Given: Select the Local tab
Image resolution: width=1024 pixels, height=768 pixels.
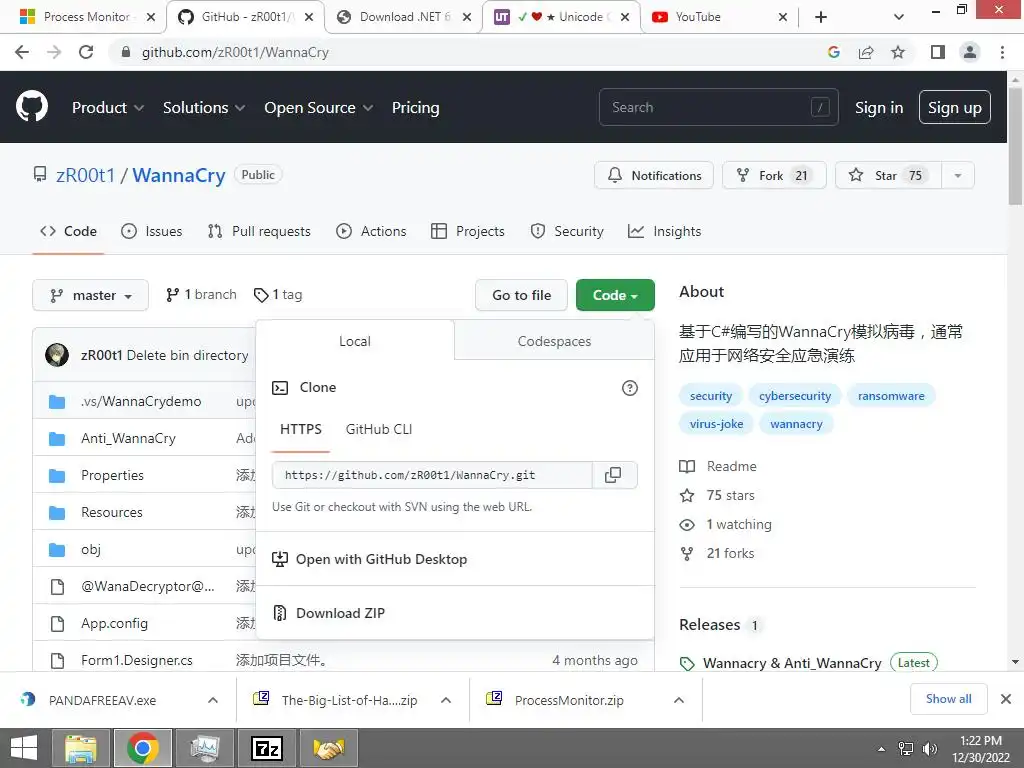Looking at the screenshot, I should (x=355, y=341).
